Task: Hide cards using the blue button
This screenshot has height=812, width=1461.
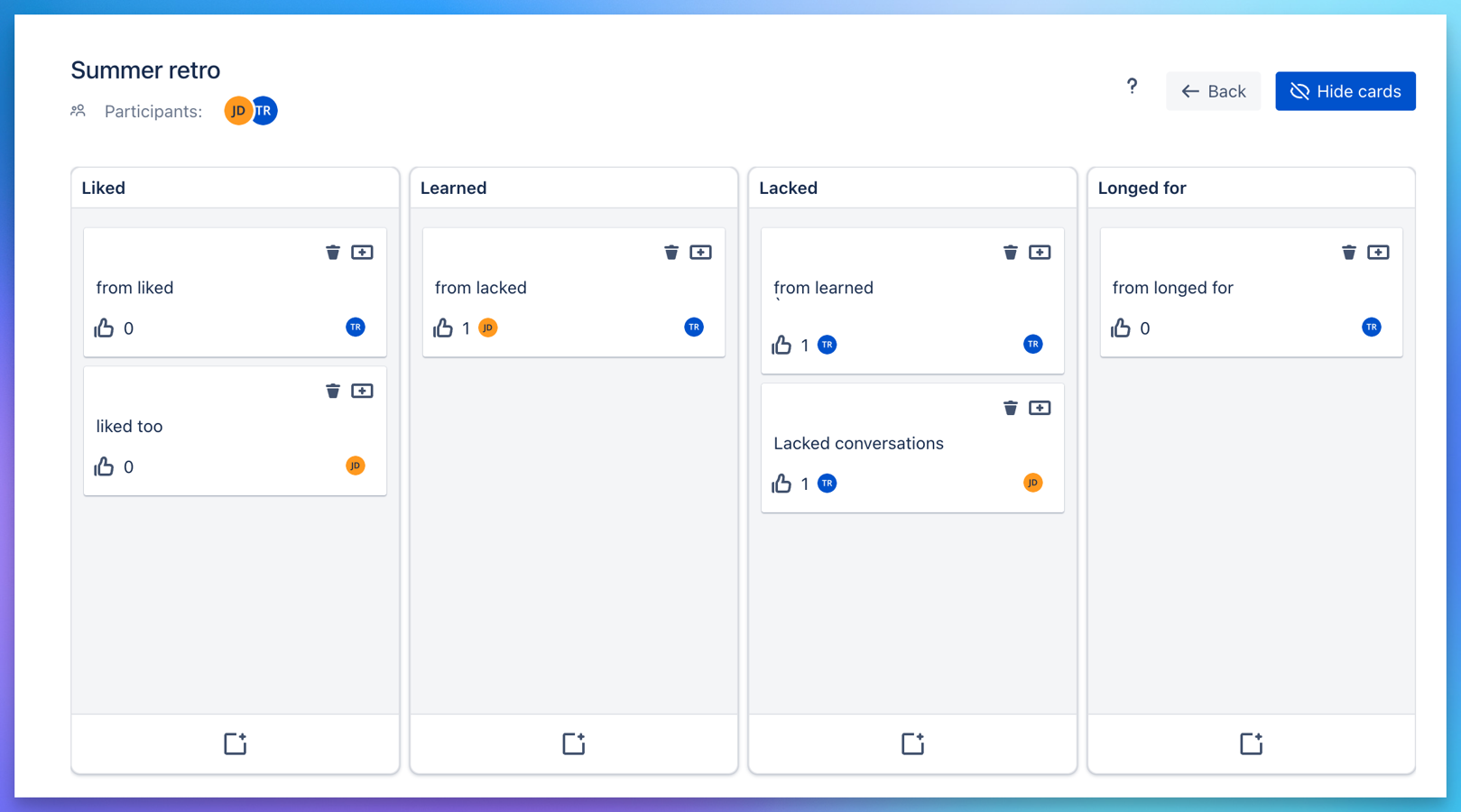Action: point(1345,91)
